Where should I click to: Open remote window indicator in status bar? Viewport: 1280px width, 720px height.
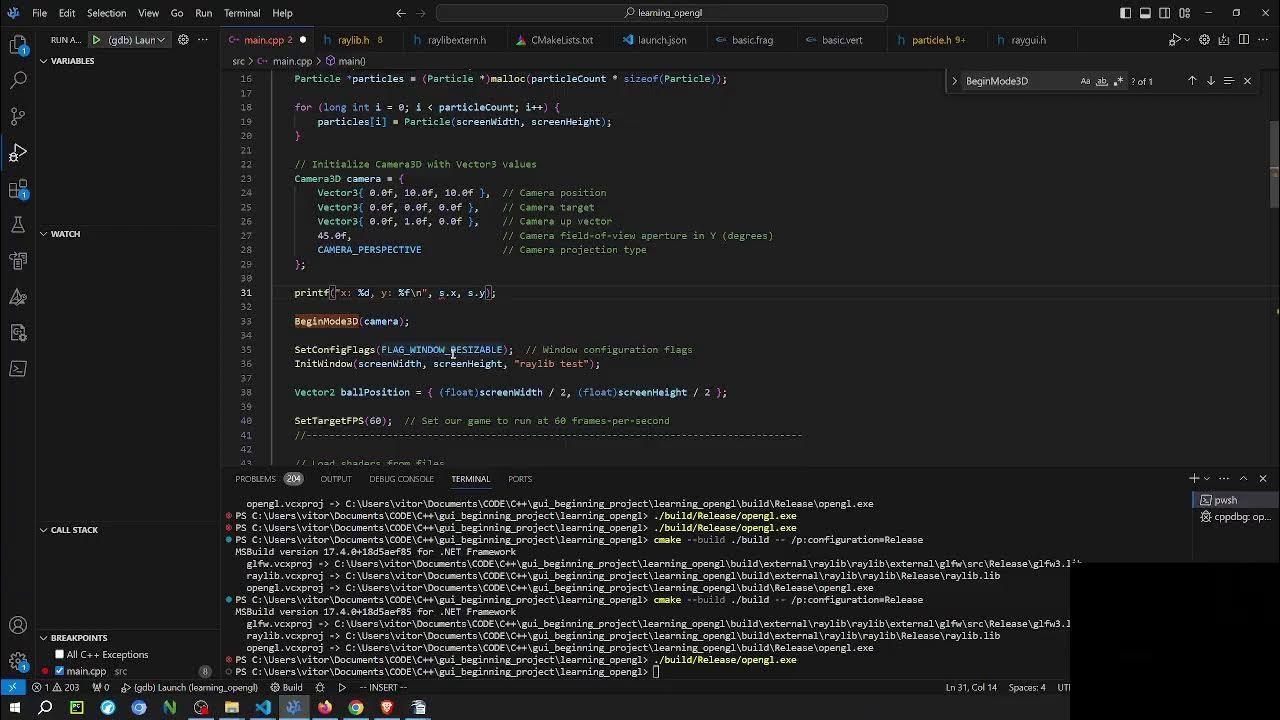[x=12, y=687]
